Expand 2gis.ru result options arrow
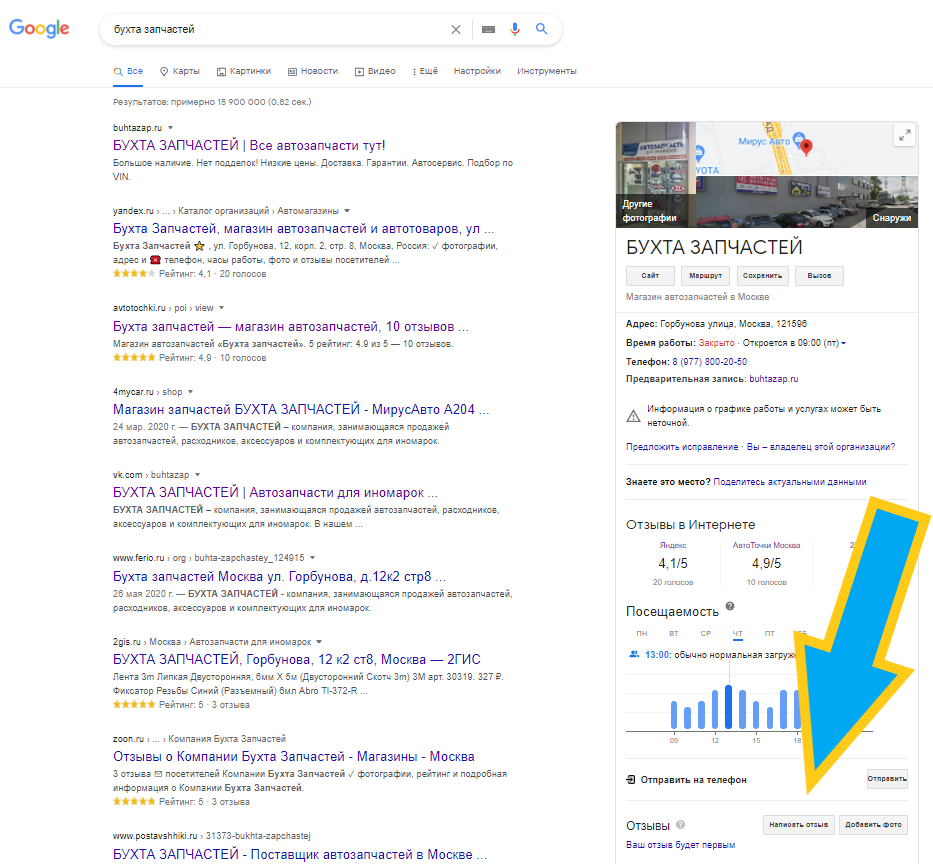 pyautogui.click(x=319, y=641)
